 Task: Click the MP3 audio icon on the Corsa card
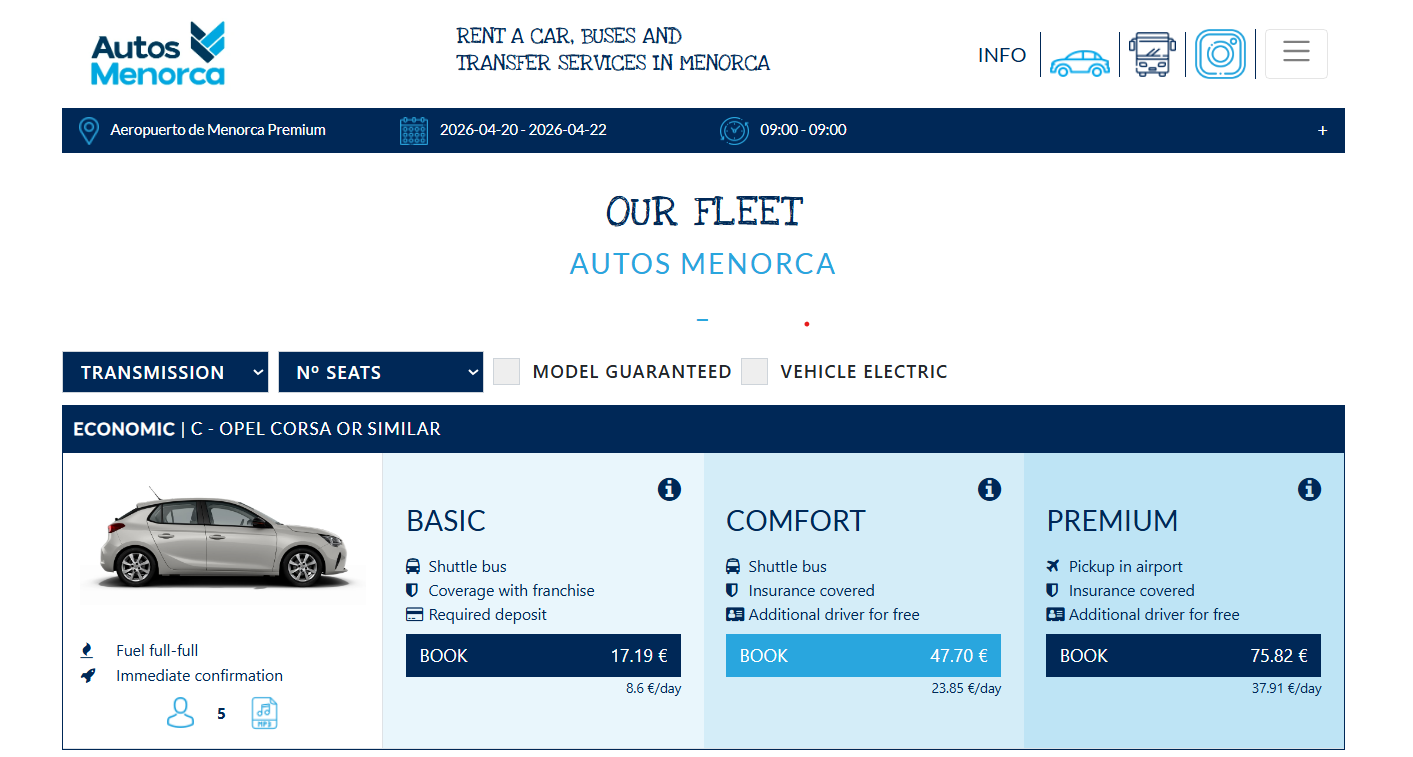264,712
